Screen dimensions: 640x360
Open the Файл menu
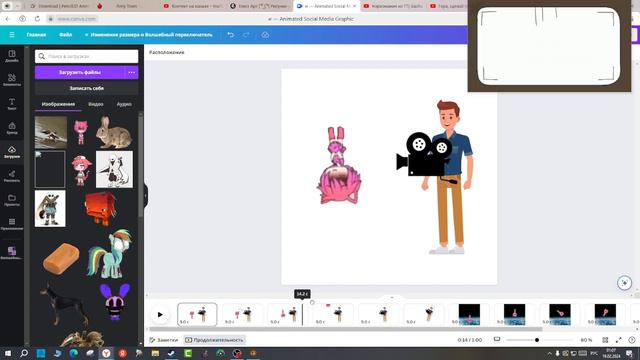[x=65, y=35]
